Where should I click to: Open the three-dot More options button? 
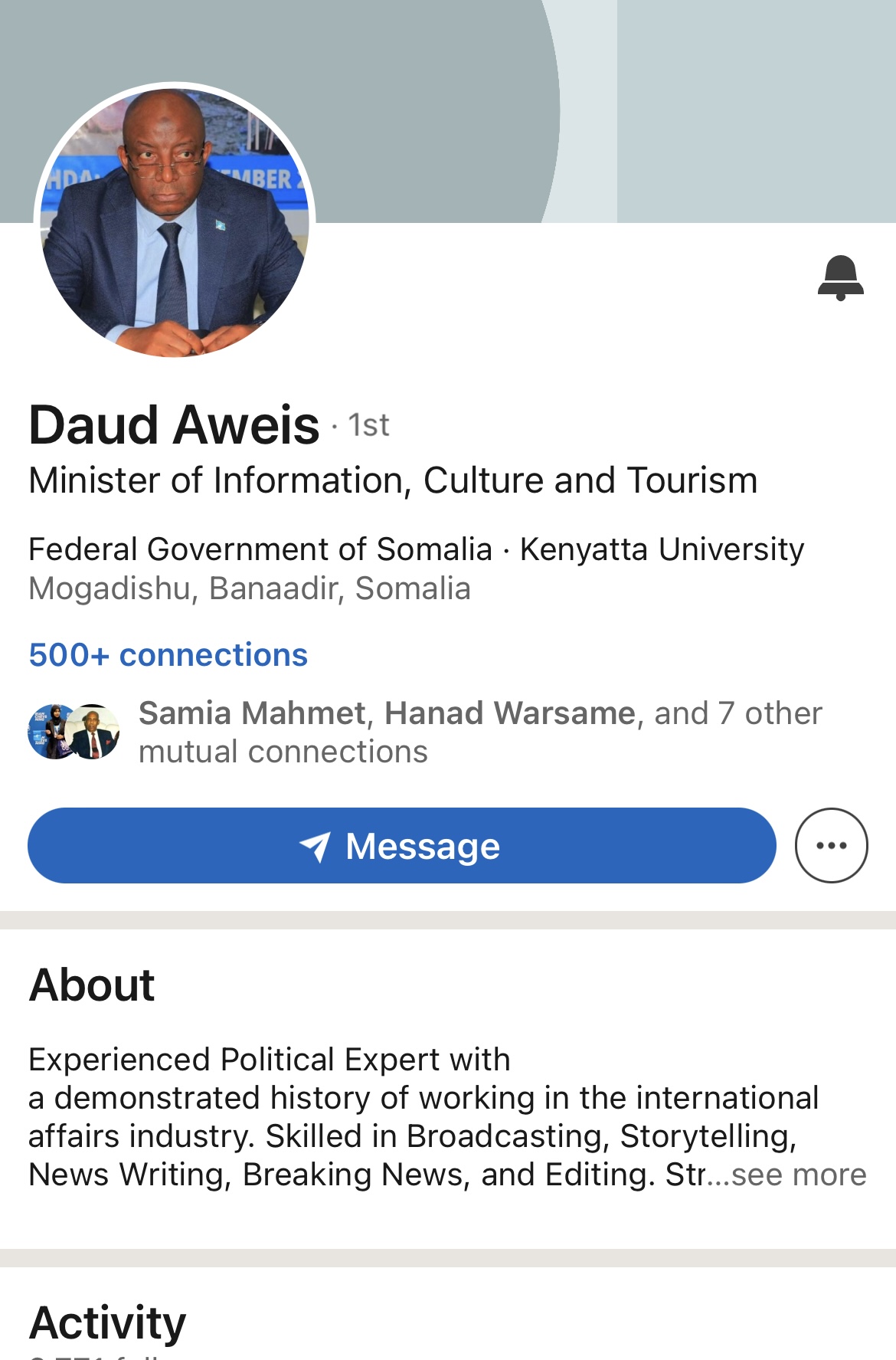pyautogui.click(x=831, y=845)
